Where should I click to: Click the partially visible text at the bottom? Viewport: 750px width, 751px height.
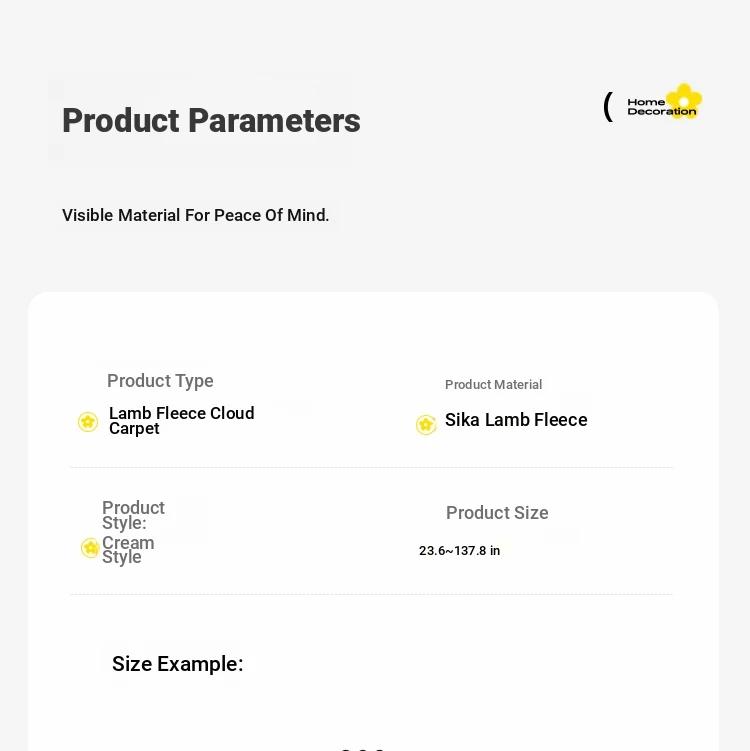[363, 748]
